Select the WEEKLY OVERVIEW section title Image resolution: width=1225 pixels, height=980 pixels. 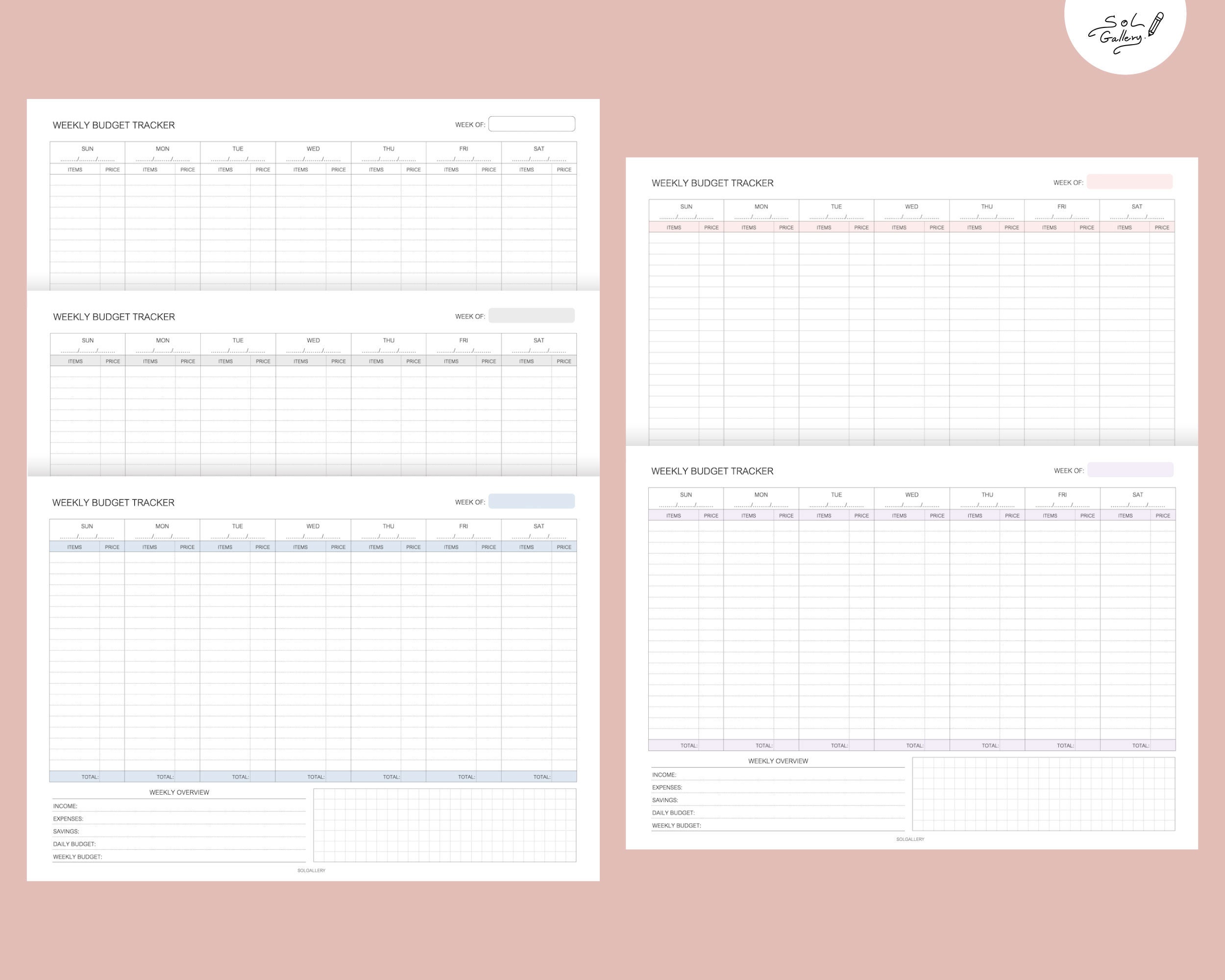pyautogui.click(x=179, y=792)
